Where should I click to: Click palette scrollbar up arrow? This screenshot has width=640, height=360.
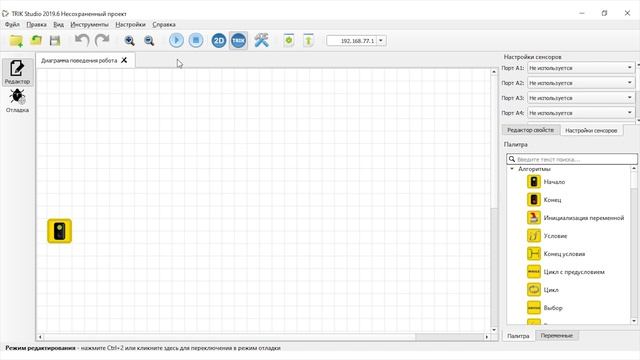tap(634, 169)
